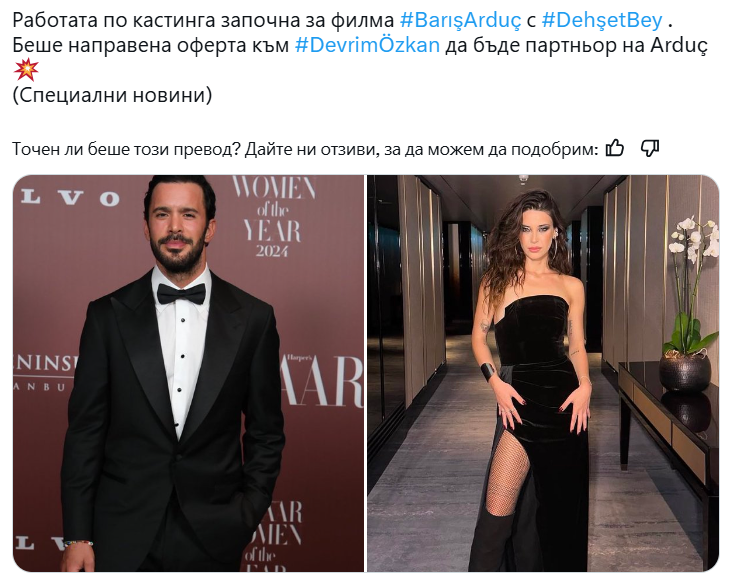Screen dimensions: 734x584
Task: Open the photo of the man in a tuxedo
Action: (188, 373)
